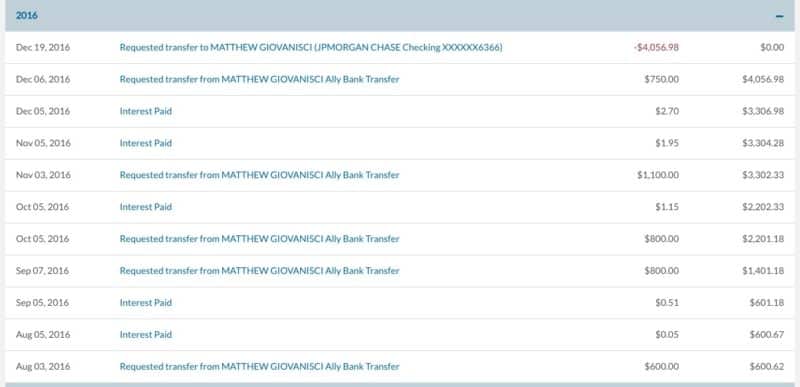Collapse the 2016 section with the minus icon
Screen dimensions: 800x387
pos(779,16)
